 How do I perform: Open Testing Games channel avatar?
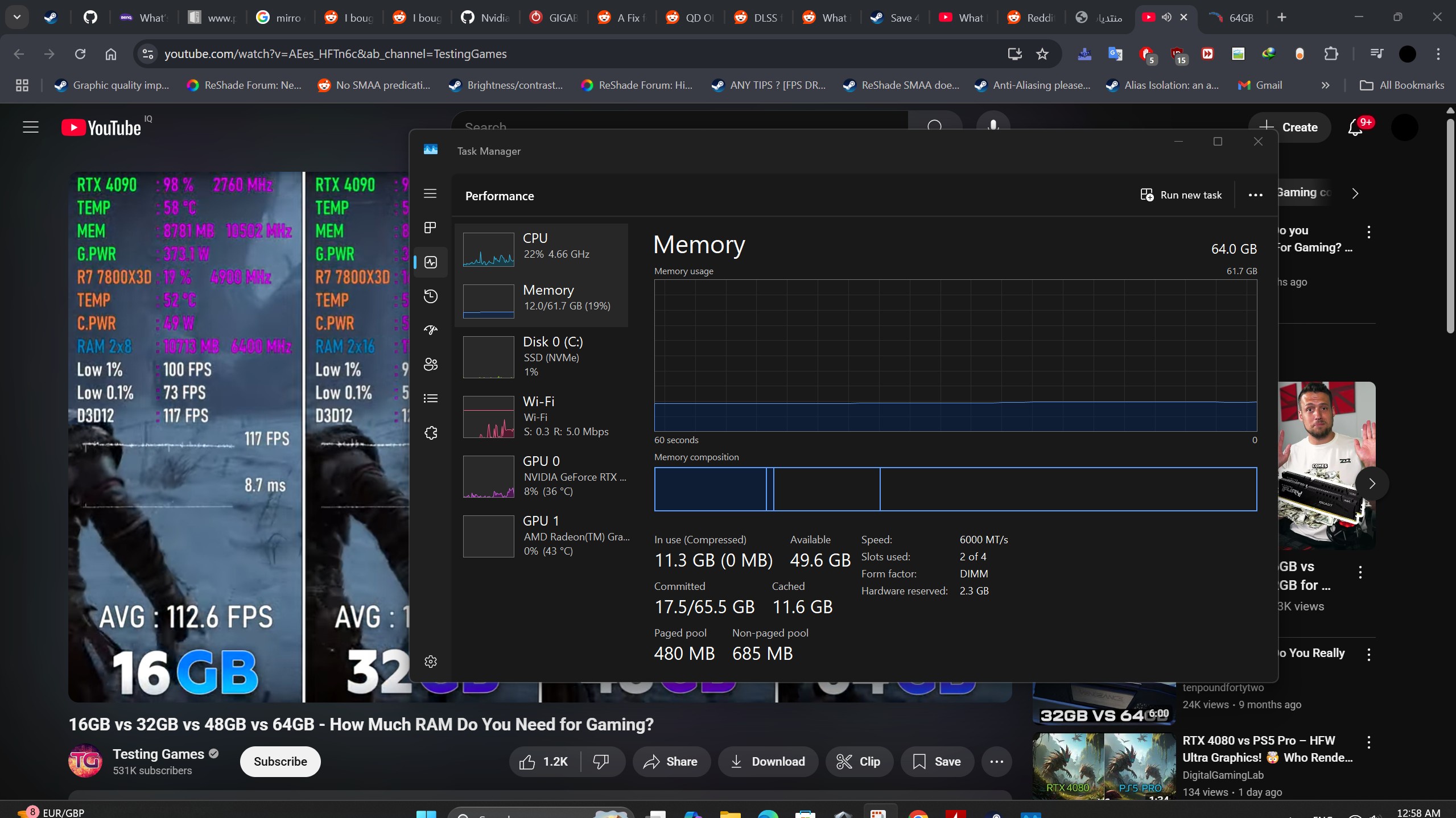85,761
